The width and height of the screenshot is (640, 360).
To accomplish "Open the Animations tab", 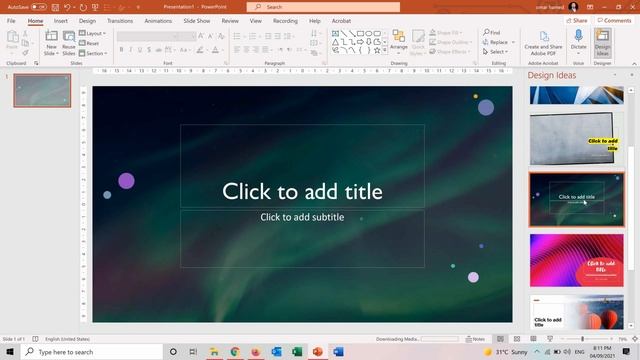I will (158, 20).
